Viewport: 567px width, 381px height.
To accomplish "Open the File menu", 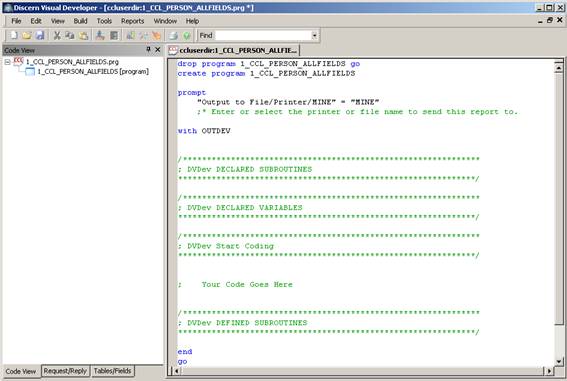I will point(16,21).
